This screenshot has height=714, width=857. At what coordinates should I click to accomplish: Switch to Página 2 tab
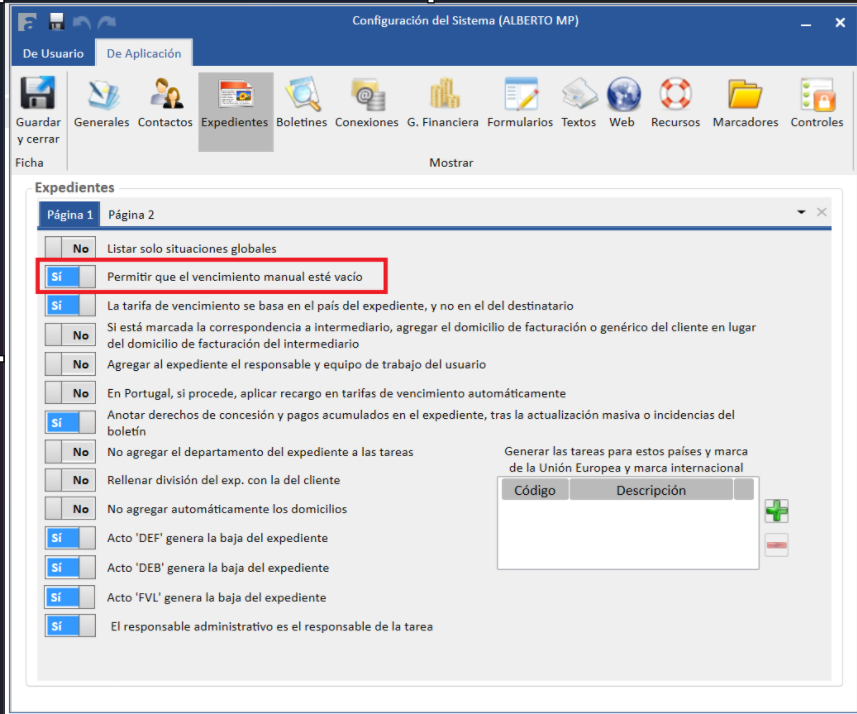pyautogui.click(x=131, y=214)
